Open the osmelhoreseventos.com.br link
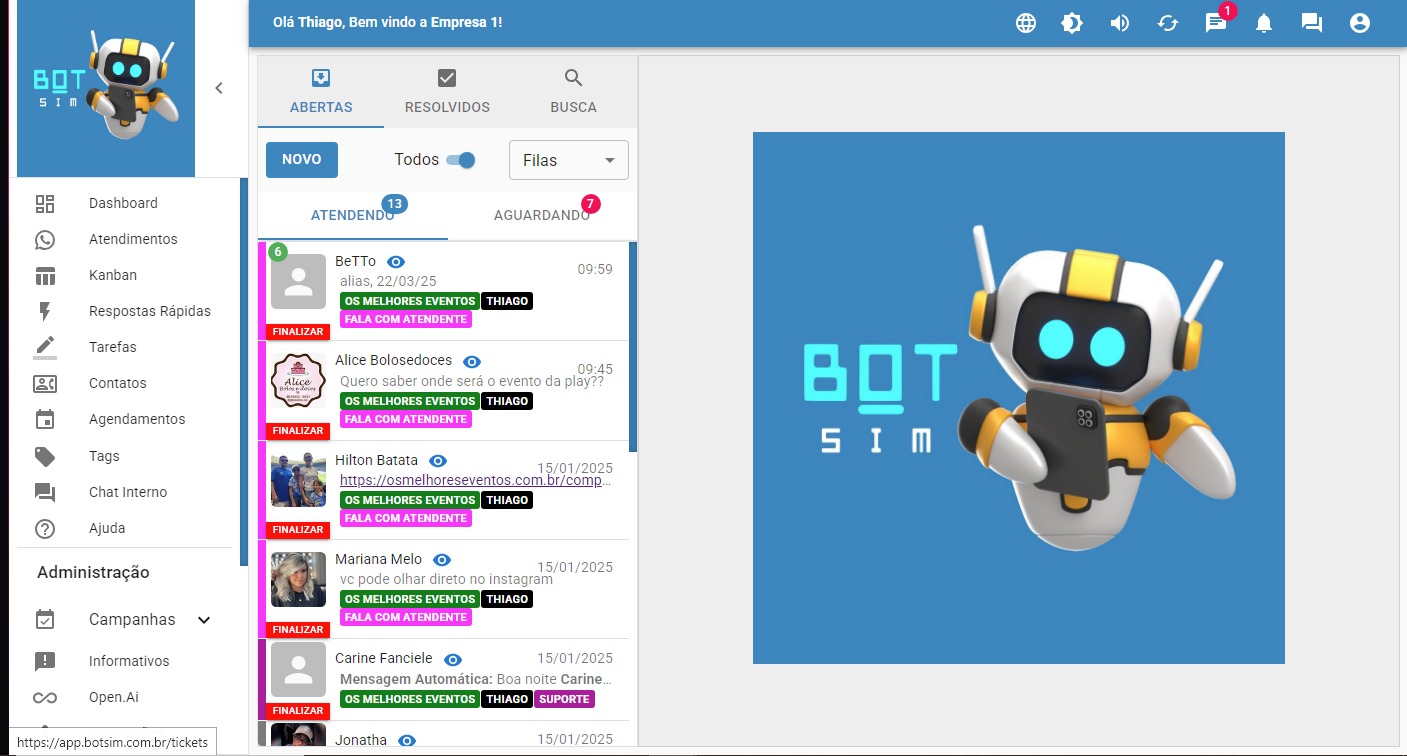 click(x=475, y=480)
